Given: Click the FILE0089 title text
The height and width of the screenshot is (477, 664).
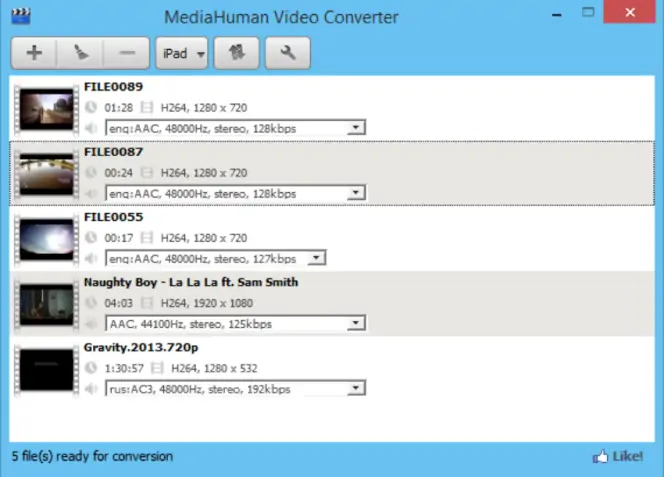Looking at the screenshot, I should 113,87.
